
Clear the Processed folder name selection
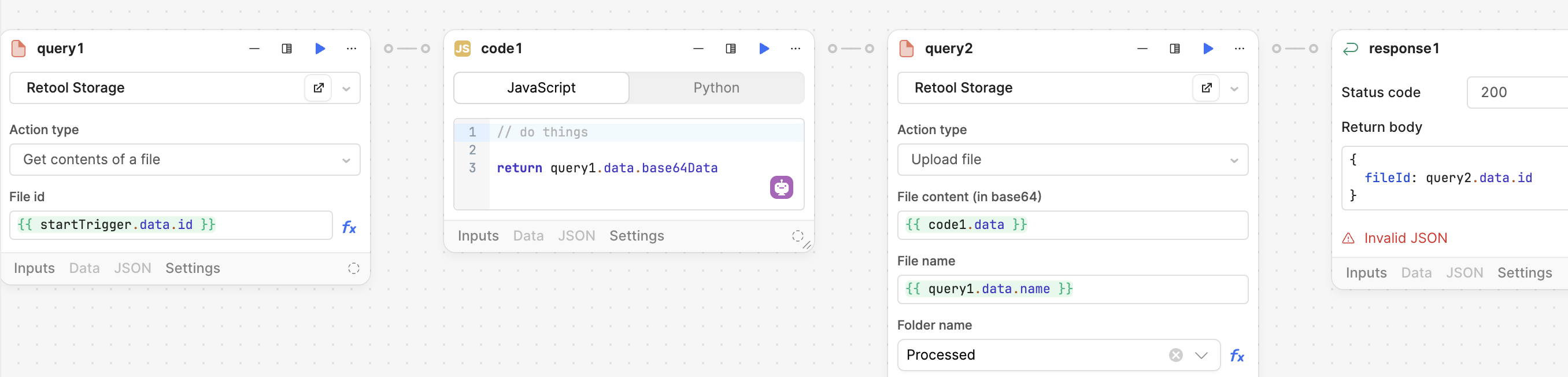tap(1176, 355)
